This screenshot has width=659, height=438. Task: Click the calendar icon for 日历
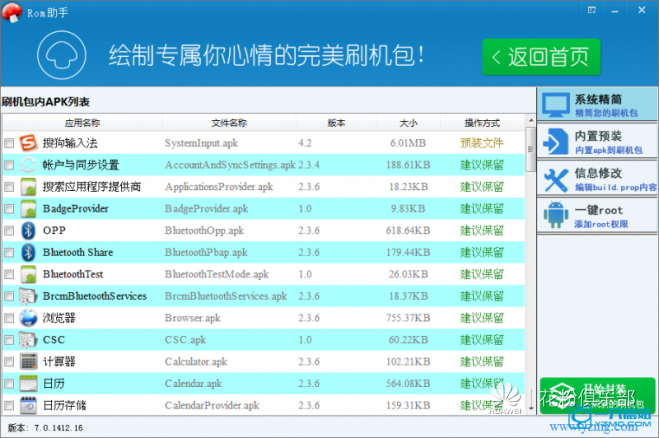click(29, 383)
